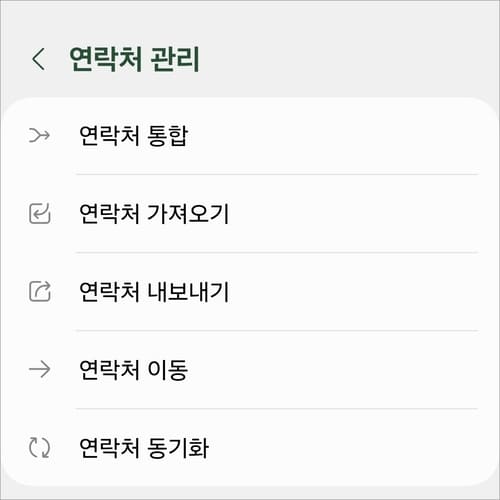The height and width of the screenshot is (500, 500).
Task: Tap the word 가져오기 in second row
Action: click(188, 214)
